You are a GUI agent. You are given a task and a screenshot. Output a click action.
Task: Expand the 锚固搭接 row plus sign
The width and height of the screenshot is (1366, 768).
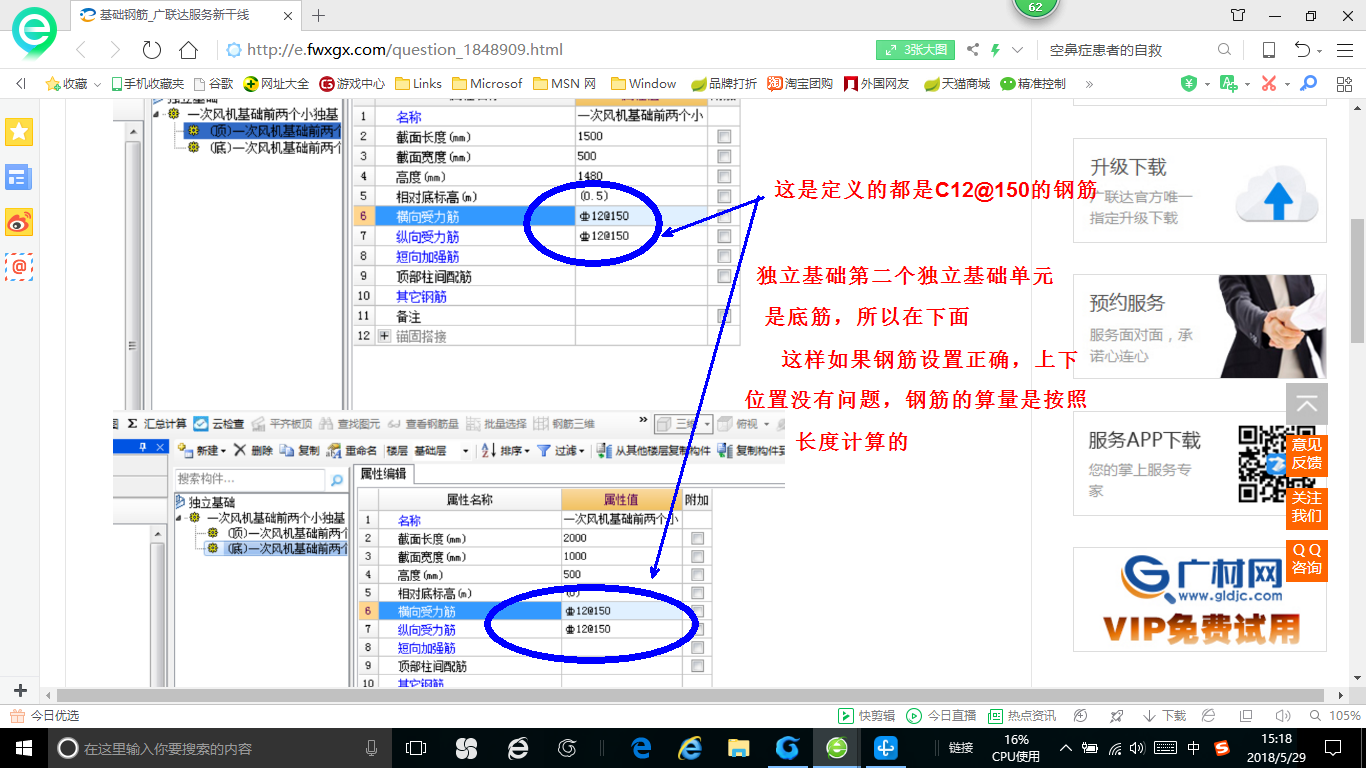(385, 336)
